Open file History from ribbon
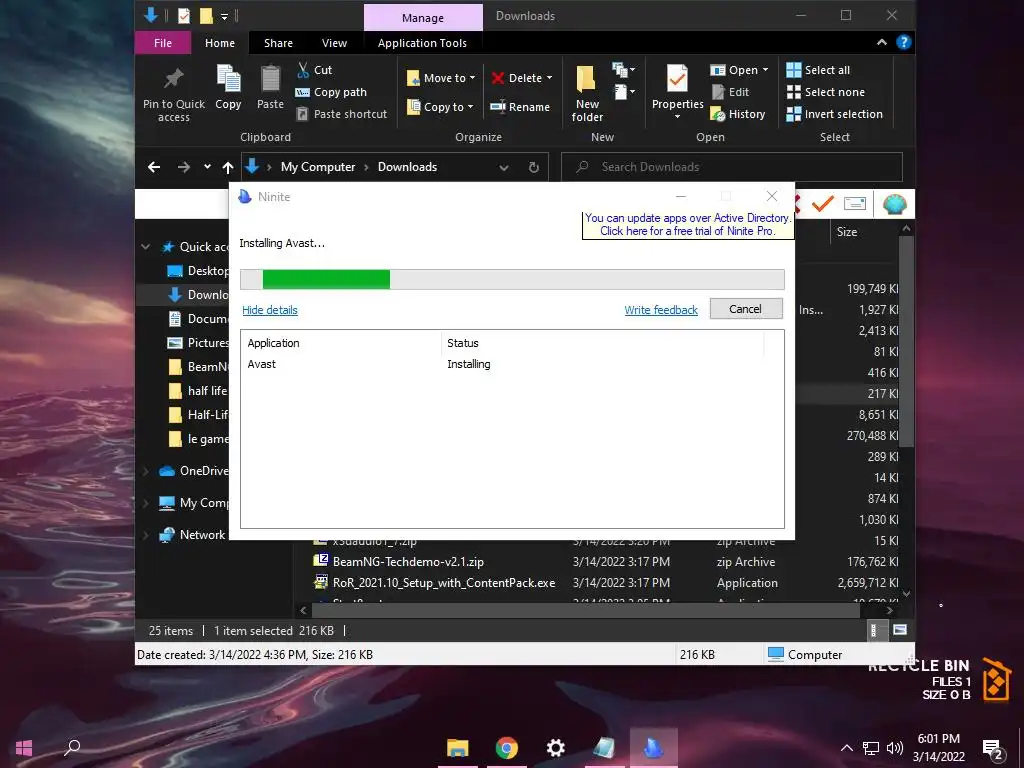 tap(737, 114)
